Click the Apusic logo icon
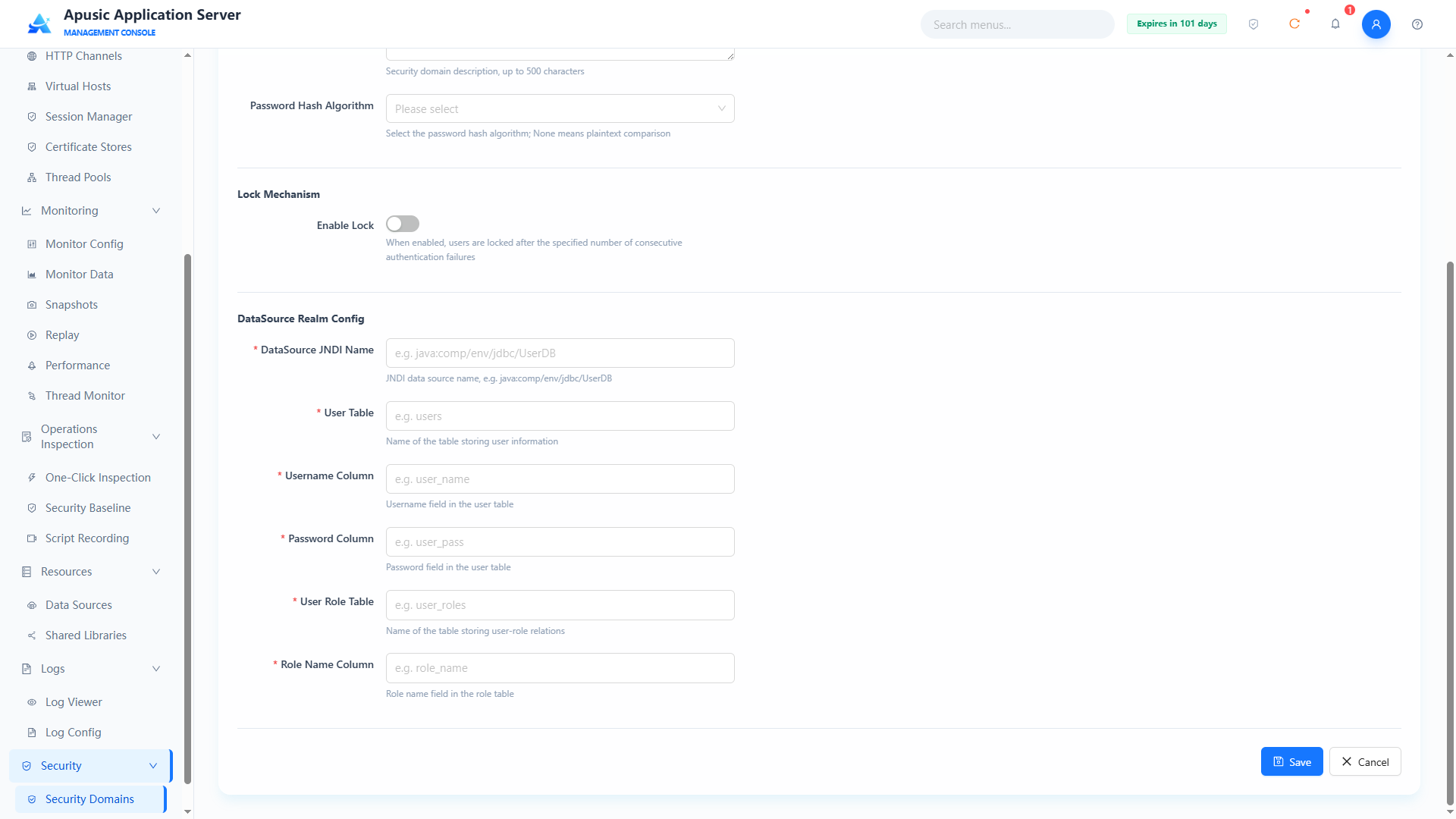Viewport: 1456px width, 819px height. point(39,24)
